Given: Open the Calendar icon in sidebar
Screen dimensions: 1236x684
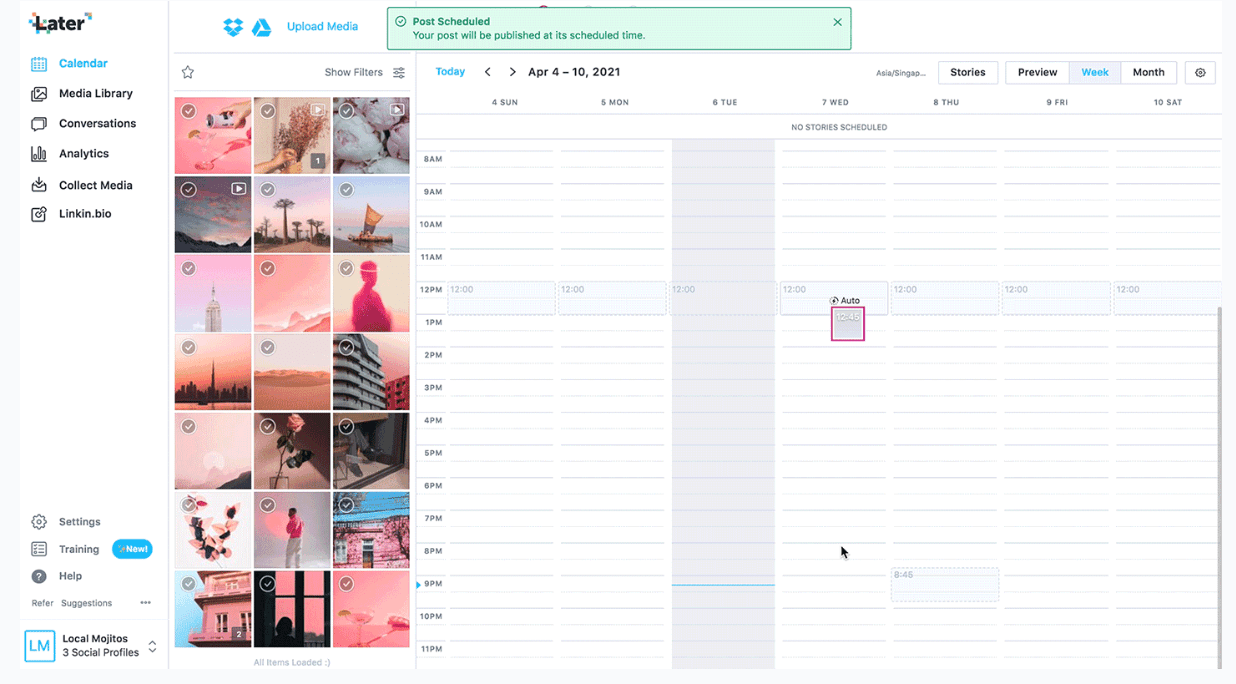Looking at the screenshot, I should tap(39, 64).
